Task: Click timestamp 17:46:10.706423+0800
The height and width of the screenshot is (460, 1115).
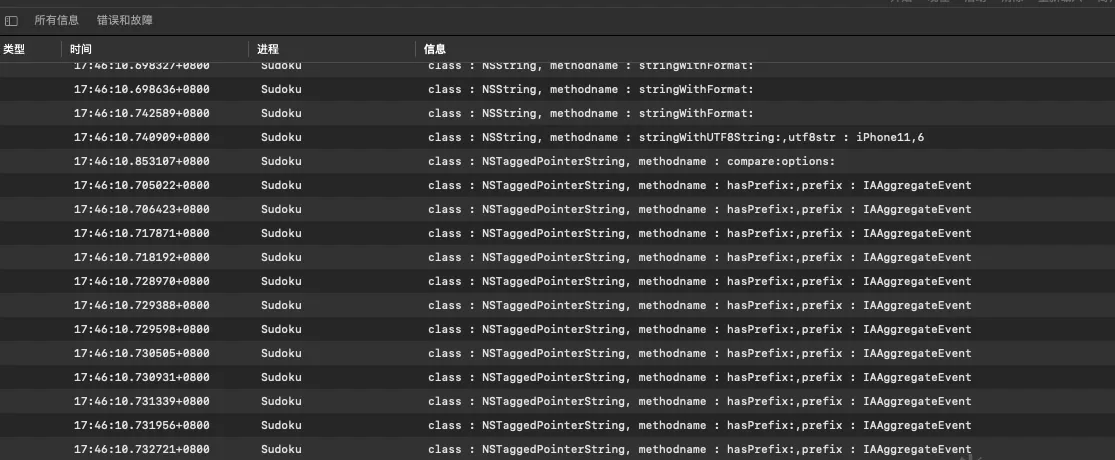Action: [x=142, y=209]
